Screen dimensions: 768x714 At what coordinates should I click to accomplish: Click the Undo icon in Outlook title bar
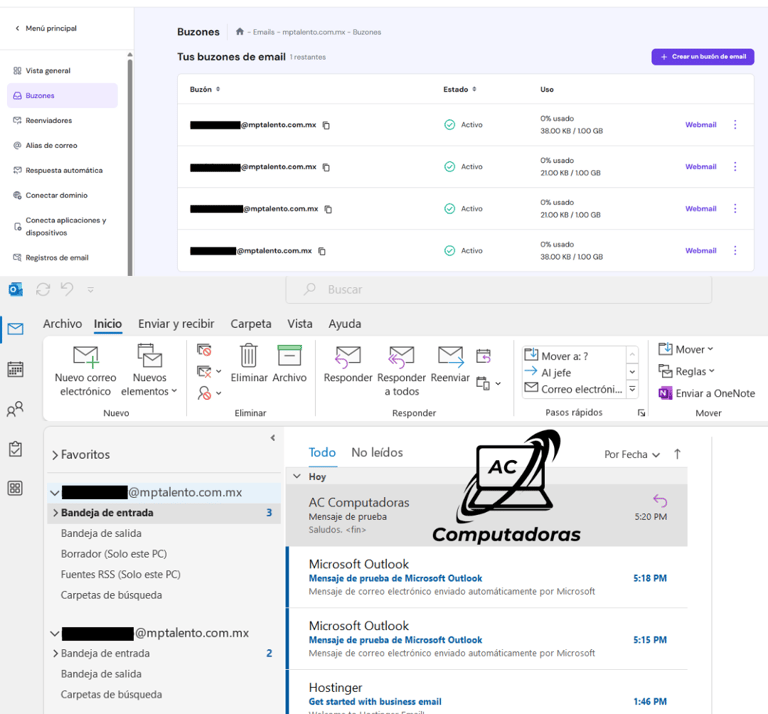67,289
